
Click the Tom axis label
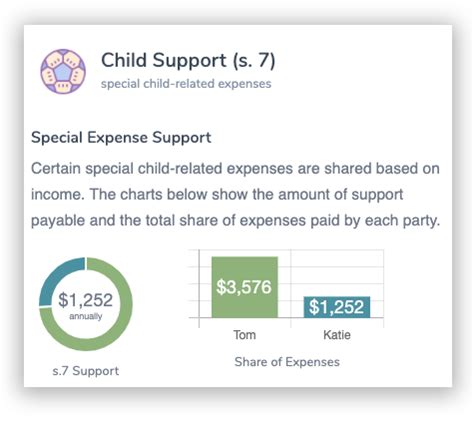(x=245, y=335)
